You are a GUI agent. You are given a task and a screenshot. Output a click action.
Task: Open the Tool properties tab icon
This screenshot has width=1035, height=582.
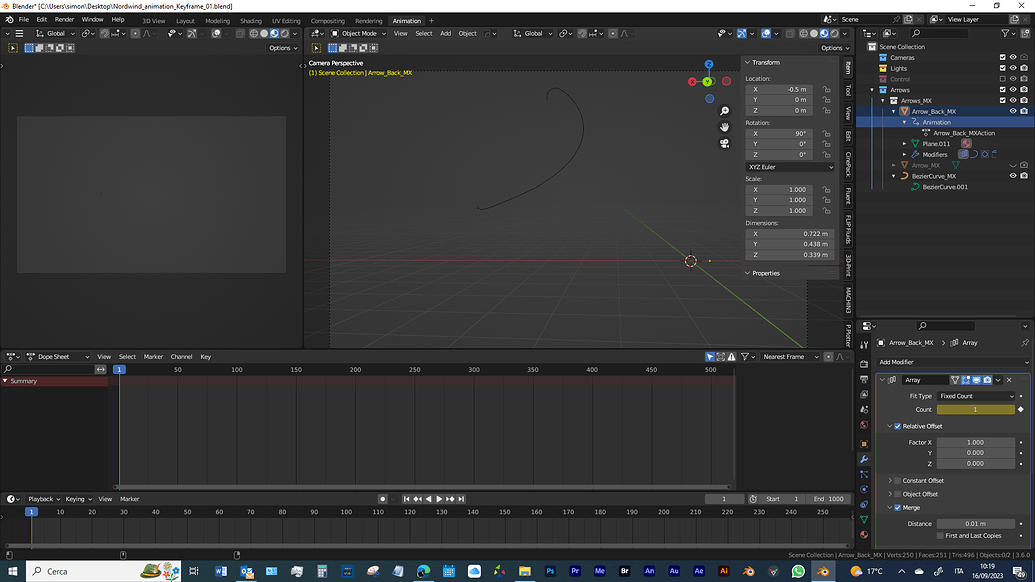(863, 345)
